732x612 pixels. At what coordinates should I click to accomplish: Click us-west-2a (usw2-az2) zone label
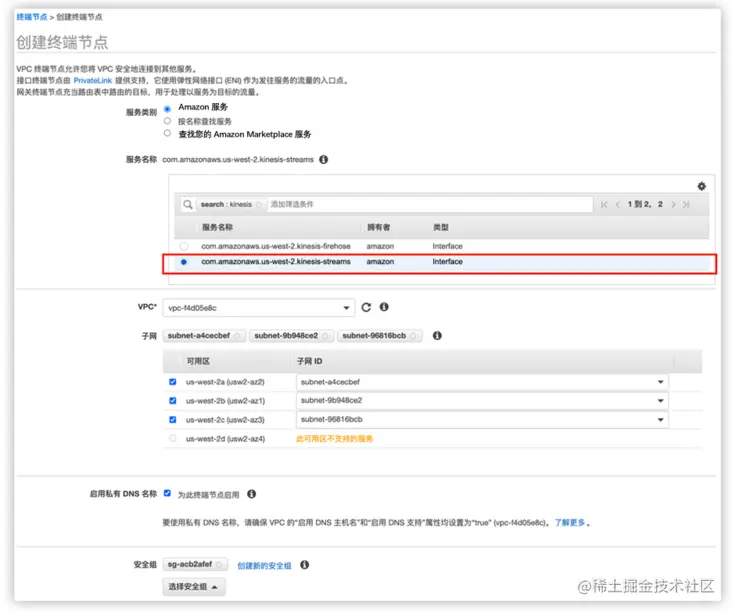tap(225, 382)
